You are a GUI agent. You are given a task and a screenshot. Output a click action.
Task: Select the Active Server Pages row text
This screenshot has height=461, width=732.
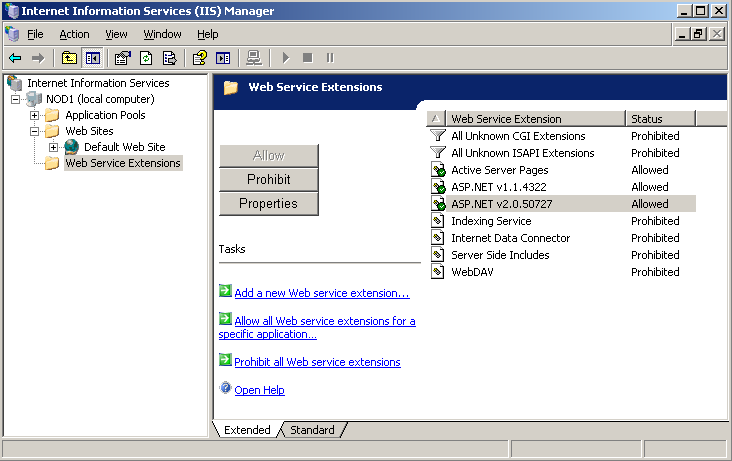pos(500,170)
